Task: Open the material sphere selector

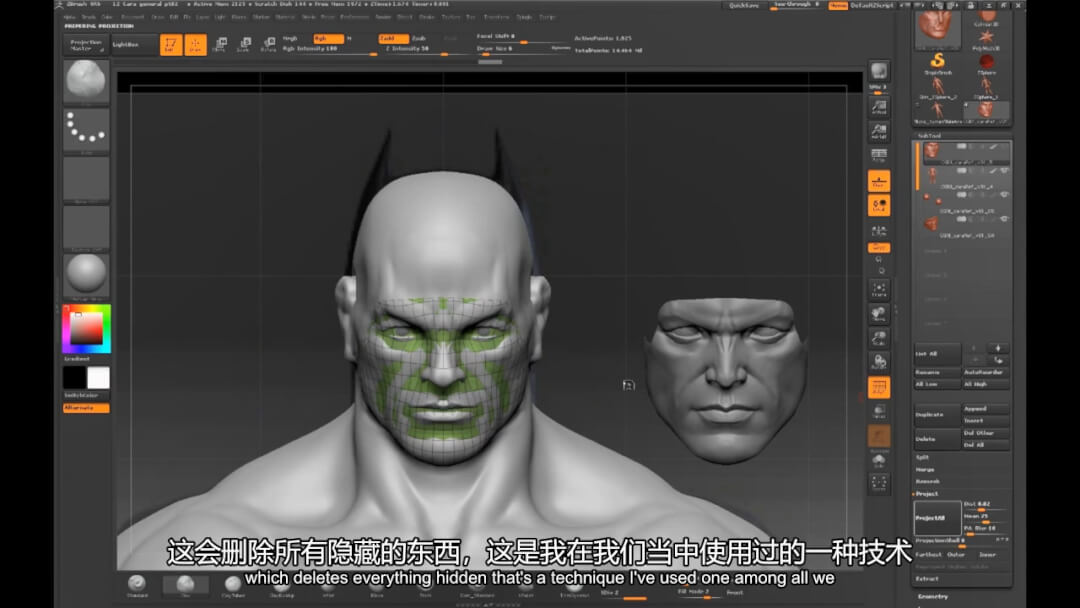Action: (86, 276)
